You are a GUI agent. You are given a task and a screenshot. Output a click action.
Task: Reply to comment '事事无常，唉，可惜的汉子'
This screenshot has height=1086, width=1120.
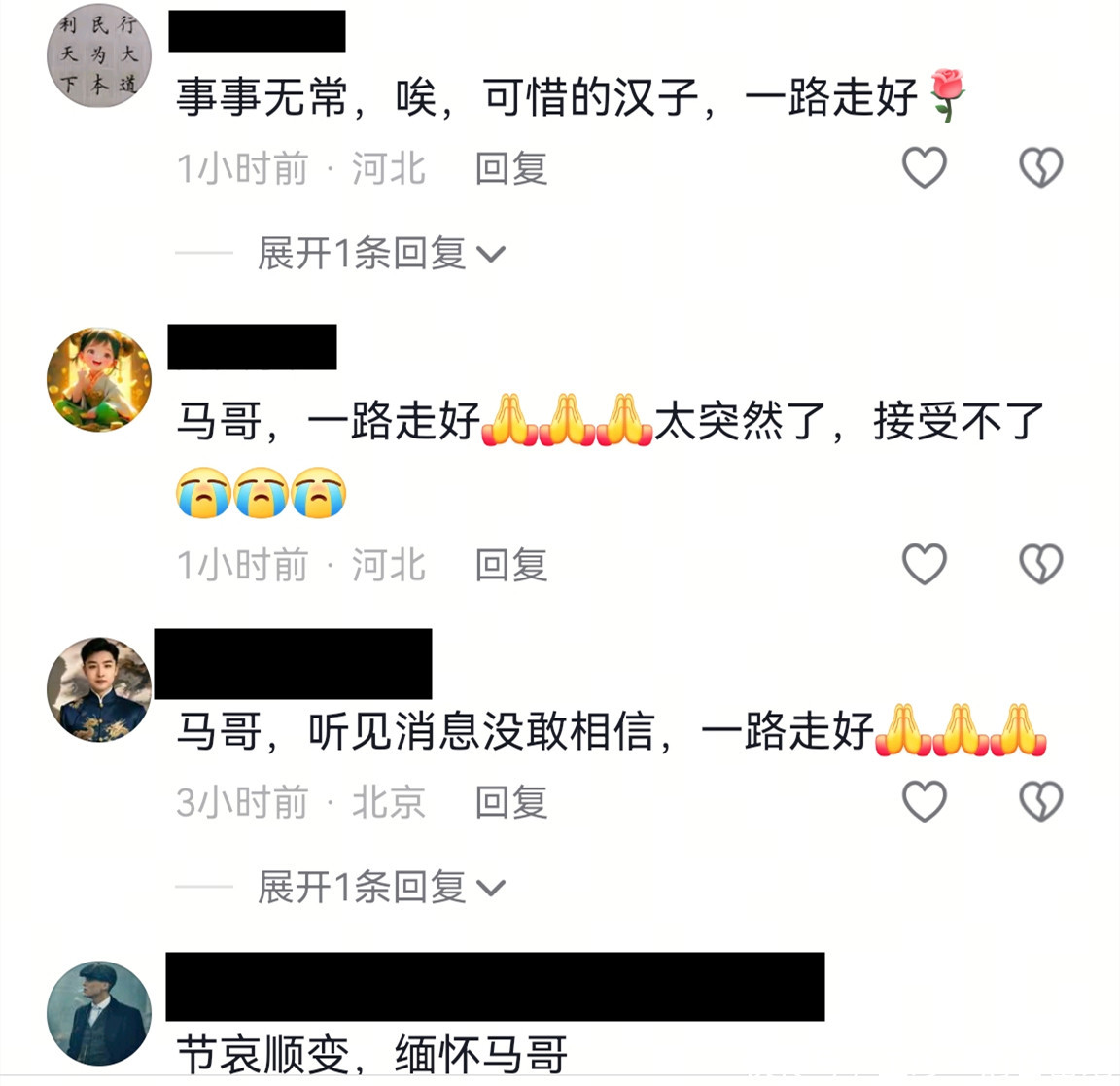pos(511,168)
